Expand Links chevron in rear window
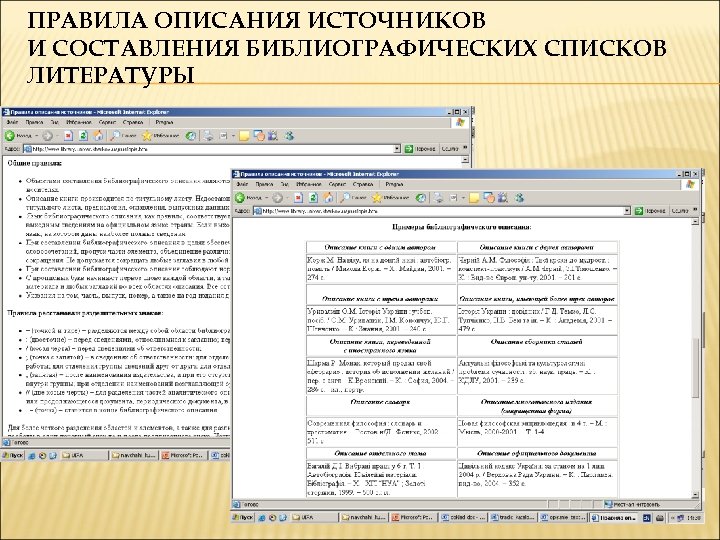 [x=465, y=148]
